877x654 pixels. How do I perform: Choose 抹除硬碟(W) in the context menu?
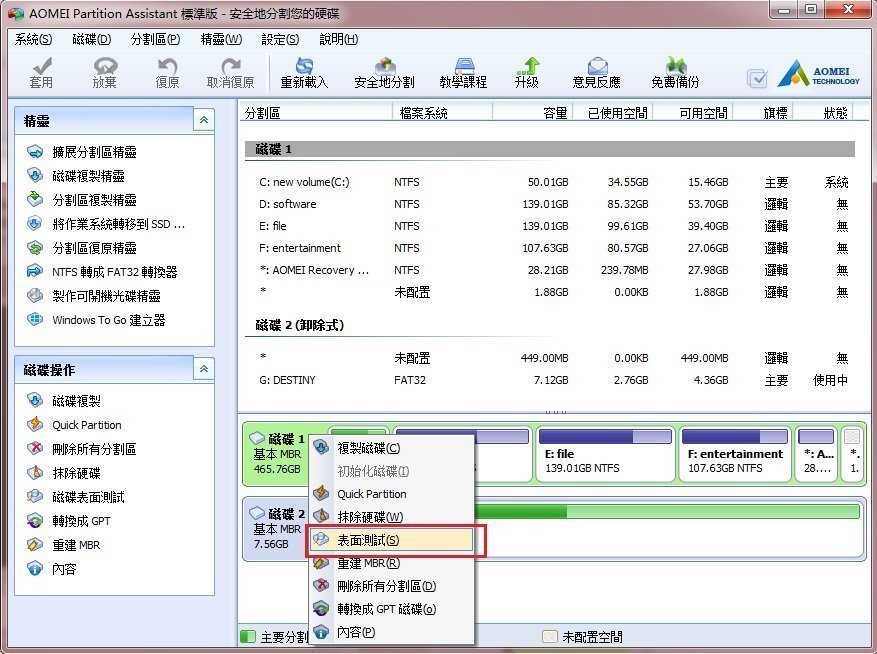[x=392, y=517]
